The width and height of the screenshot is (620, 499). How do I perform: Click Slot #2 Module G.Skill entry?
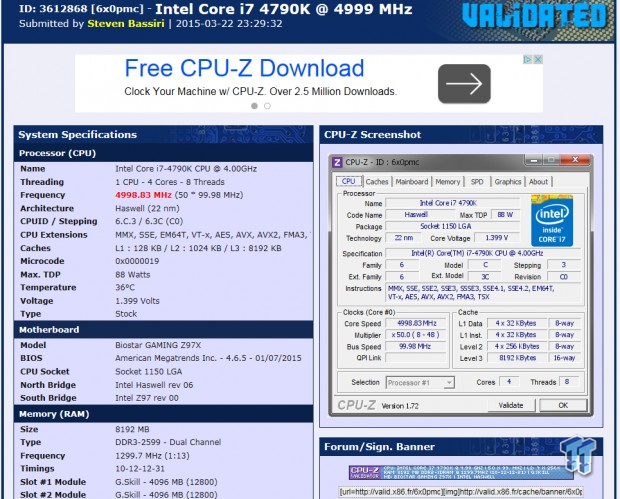coord(166,495)
